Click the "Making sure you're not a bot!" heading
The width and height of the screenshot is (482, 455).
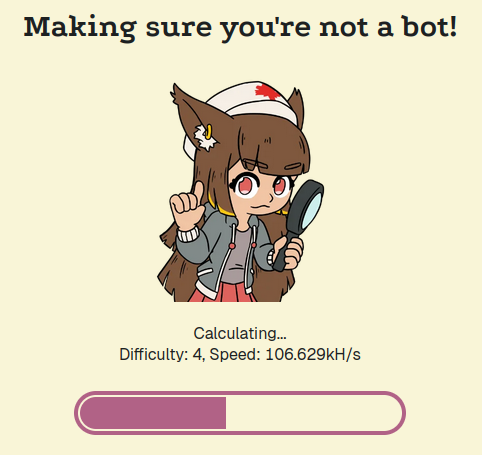click(240, 27)
